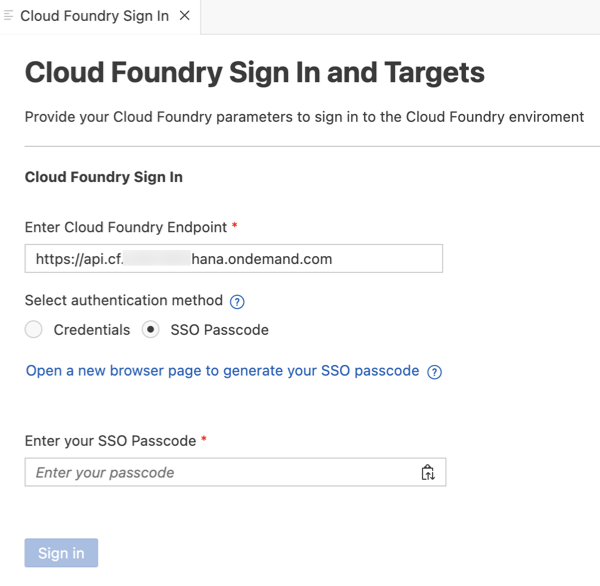Click the Cloud Foundry Sign In and Targets heading

[254, 73]
